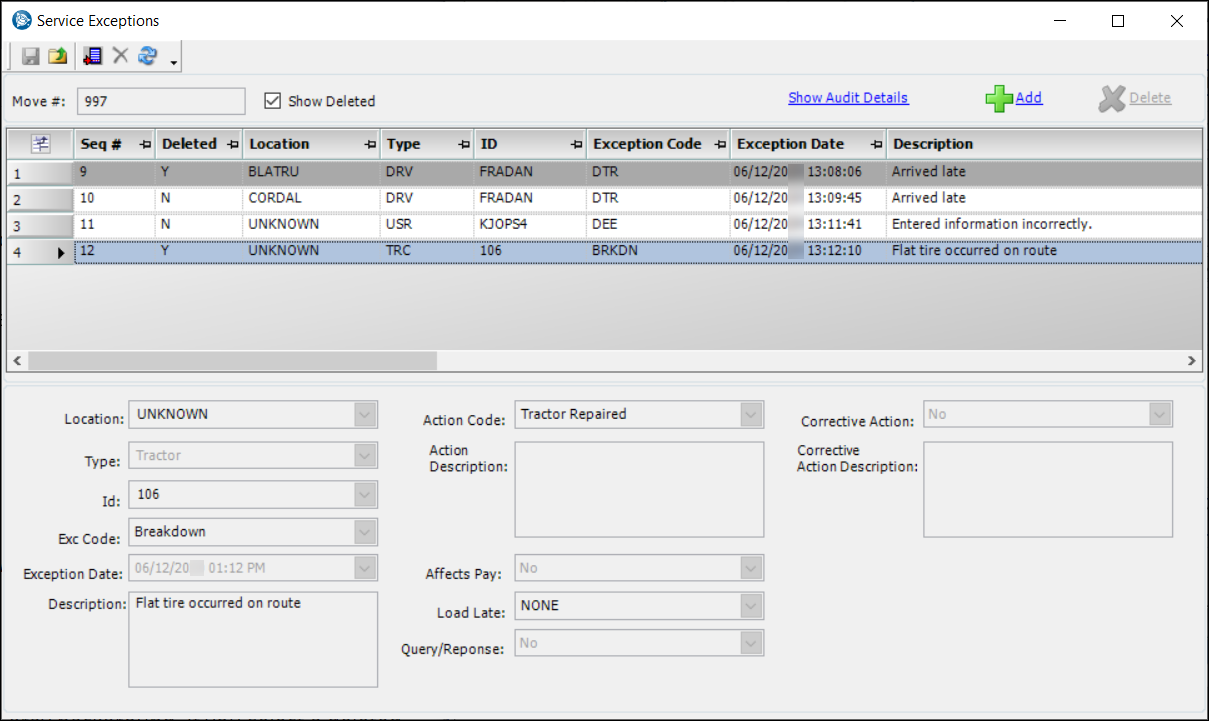1209x721 pixels.
Task: Click the blue Refresh arrows toolbar icon
Action: [148, 57]
